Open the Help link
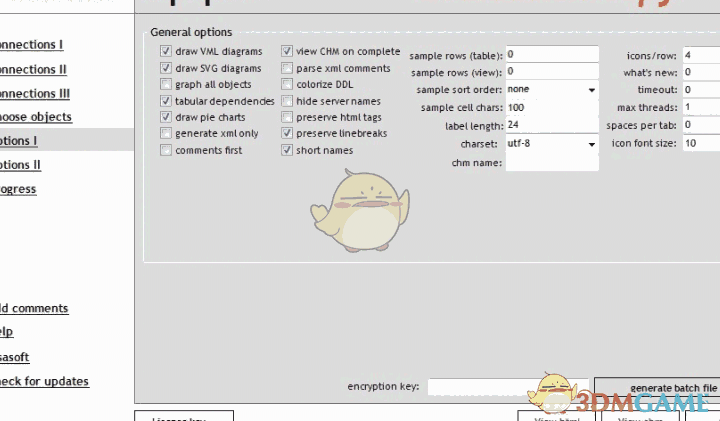Screen dimensions: 720x421 (x=6, y=331)
